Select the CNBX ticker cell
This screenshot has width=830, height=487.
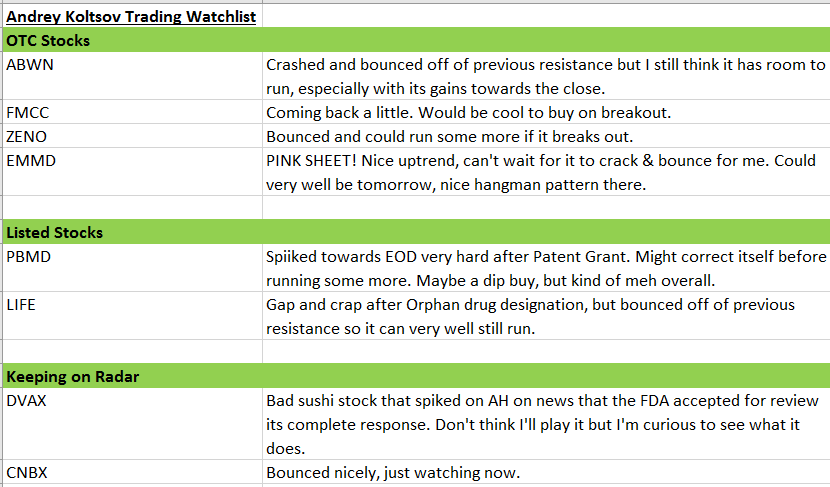130,472
